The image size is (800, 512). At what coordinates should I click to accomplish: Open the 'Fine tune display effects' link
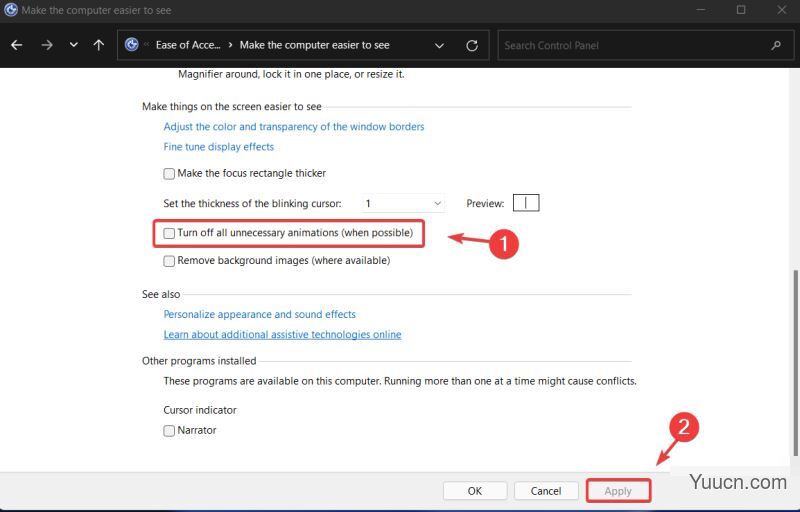[218, 147]
